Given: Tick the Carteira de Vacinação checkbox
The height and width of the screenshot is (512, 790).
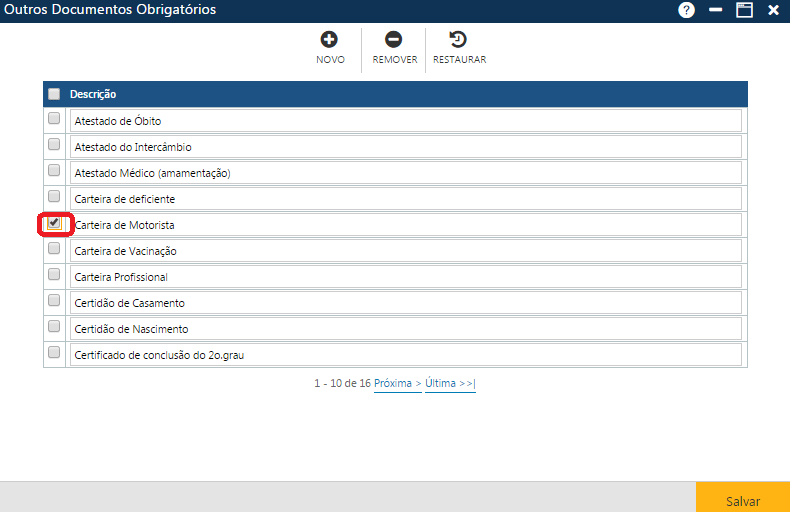Looking at the screenshot, I should [x=54, y=248].
